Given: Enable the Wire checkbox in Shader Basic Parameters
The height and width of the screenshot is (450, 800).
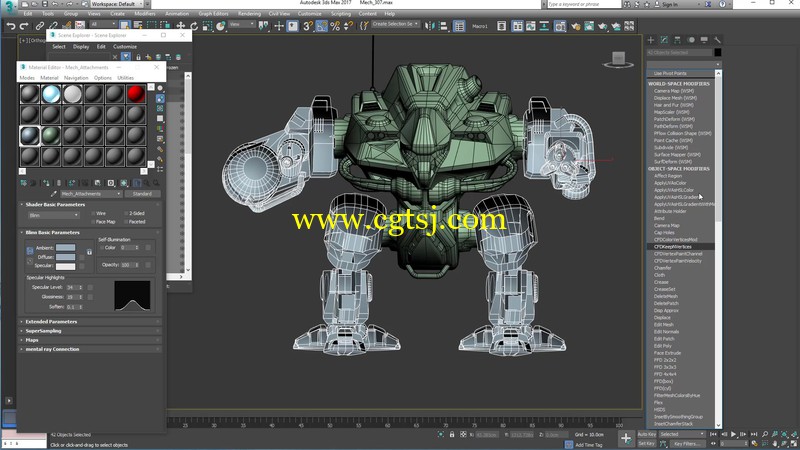Looking at the screenshot, I should point(93,213).
